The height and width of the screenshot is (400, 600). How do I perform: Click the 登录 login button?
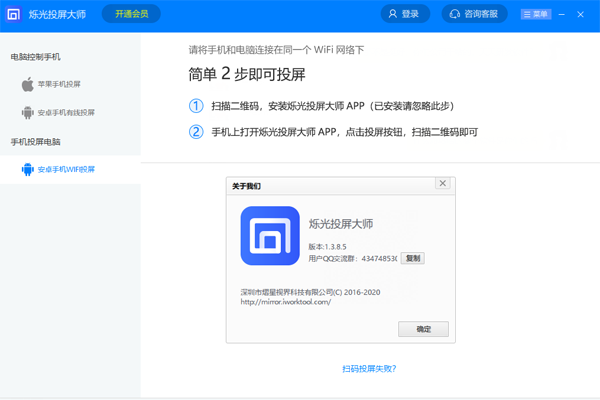405,14
